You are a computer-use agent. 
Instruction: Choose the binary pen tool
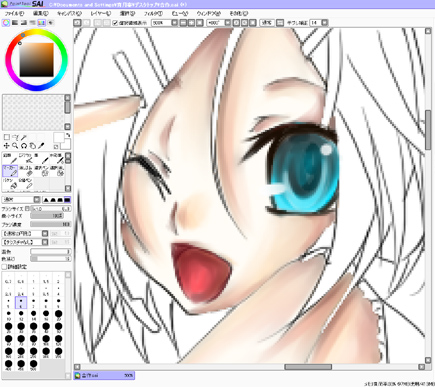click(x=25, y=183)
